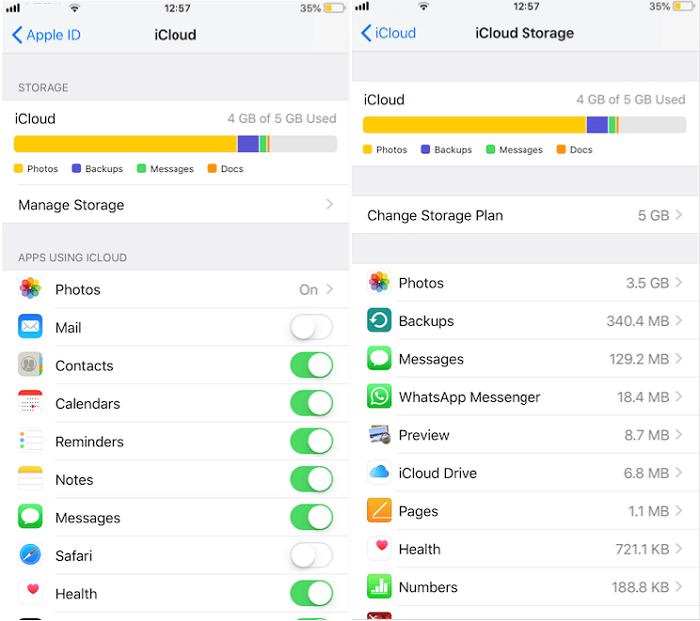700x621 pixels.
Task: Disable the Calendars toggle switch
Action: tap(311, 403)
